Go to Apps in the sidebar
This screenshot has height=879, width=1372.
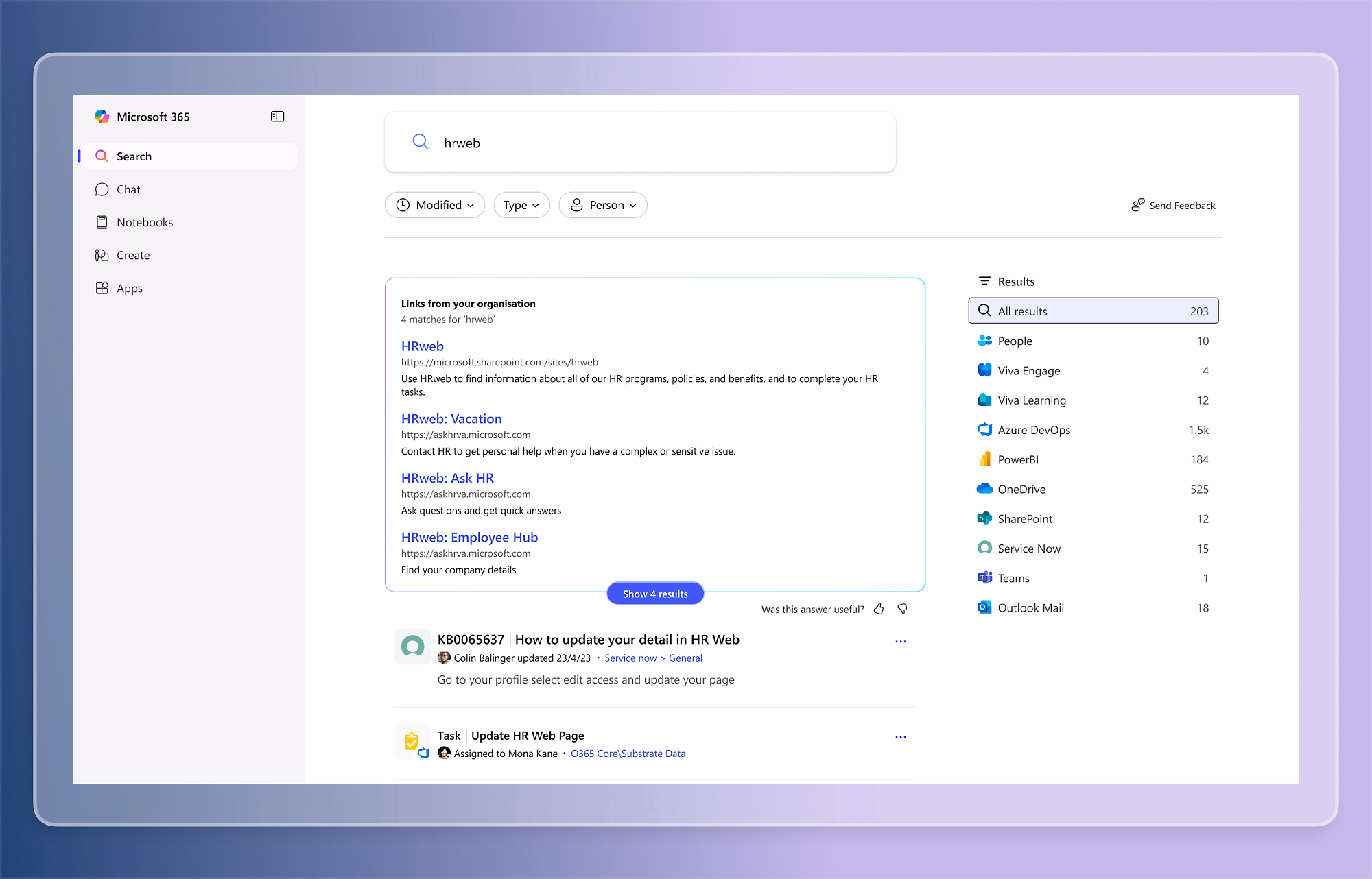(x=129, y=288)
